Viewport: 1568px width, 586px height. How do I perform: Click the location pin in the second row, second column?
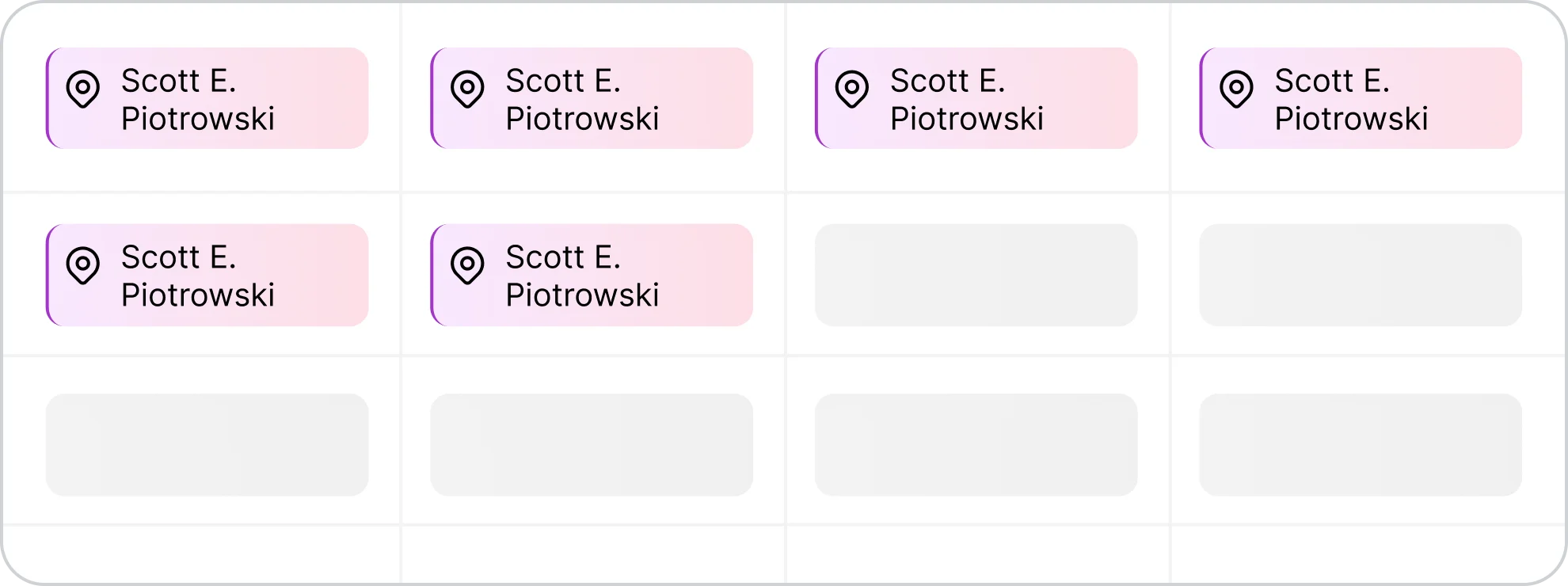tap(467, 265)
